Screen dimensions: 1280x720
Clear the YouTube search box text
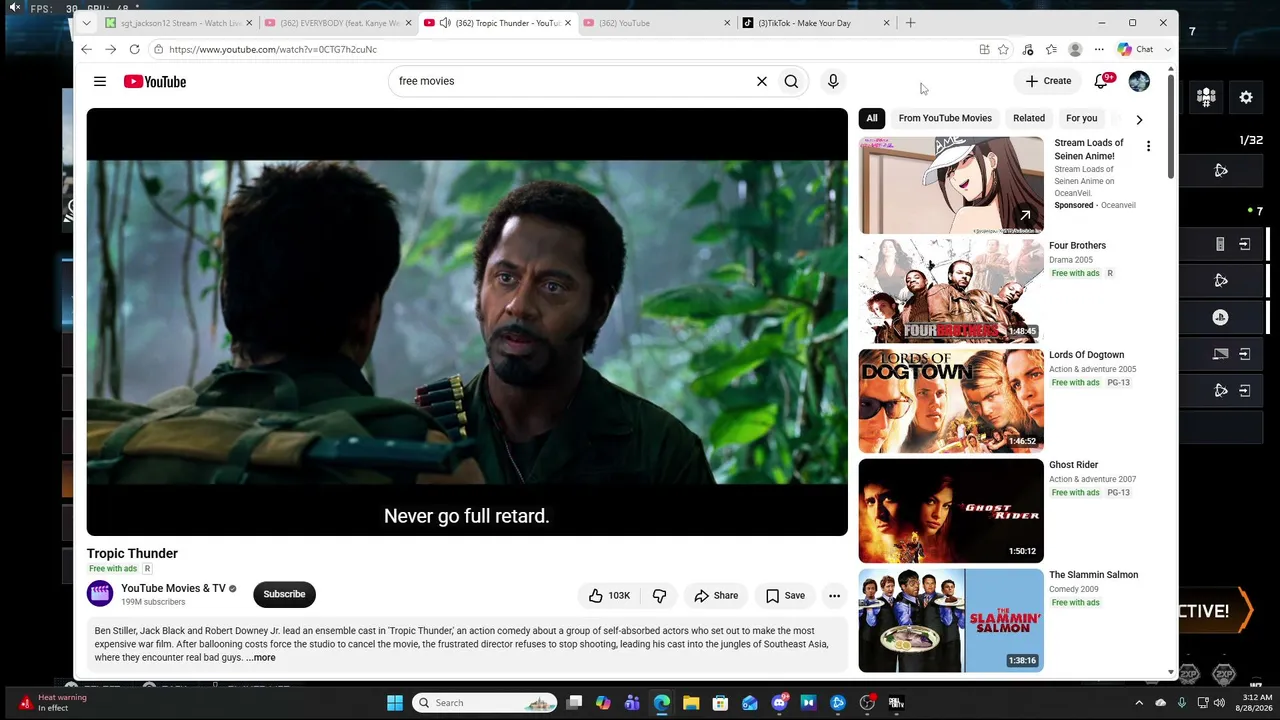[762, 81]
